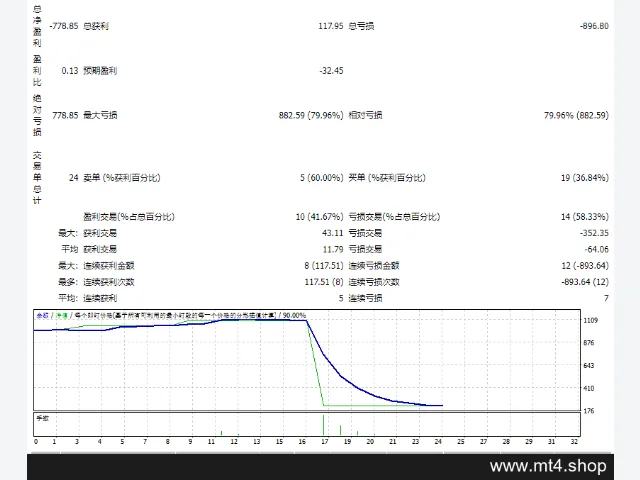
Task: Select the 盈利交易(%占总百分比) label
Action: point(129,216)
